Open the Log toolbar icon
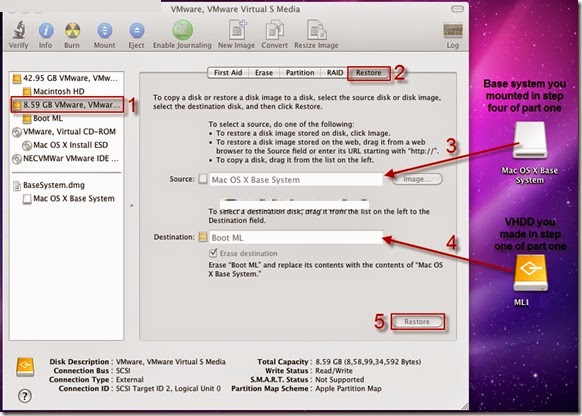Screen dimensions: 582x416 453,30
